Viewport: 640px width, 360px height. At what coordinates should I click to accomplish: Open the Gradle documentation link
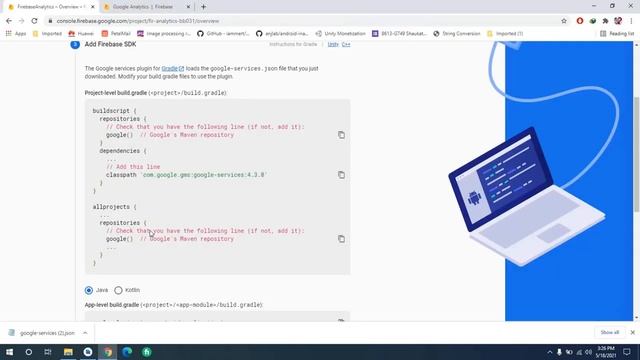173,69
